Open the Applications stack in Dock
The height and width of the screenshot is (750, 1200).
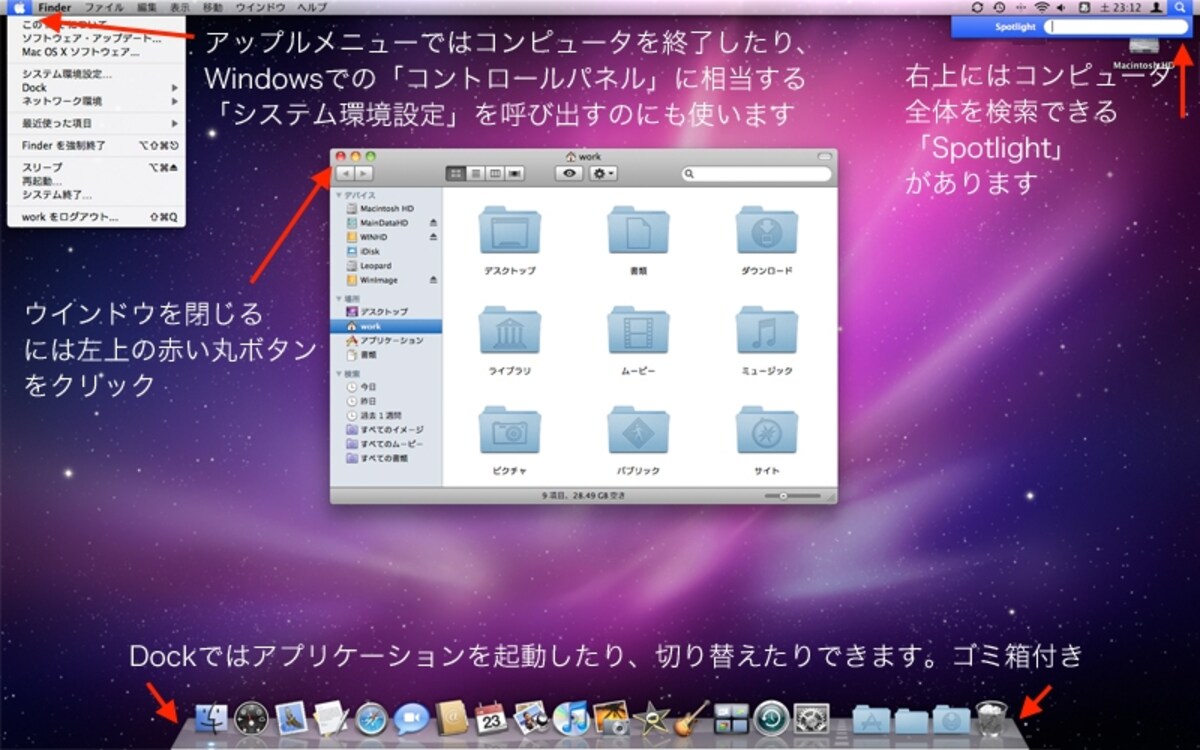tap(871, 720)
